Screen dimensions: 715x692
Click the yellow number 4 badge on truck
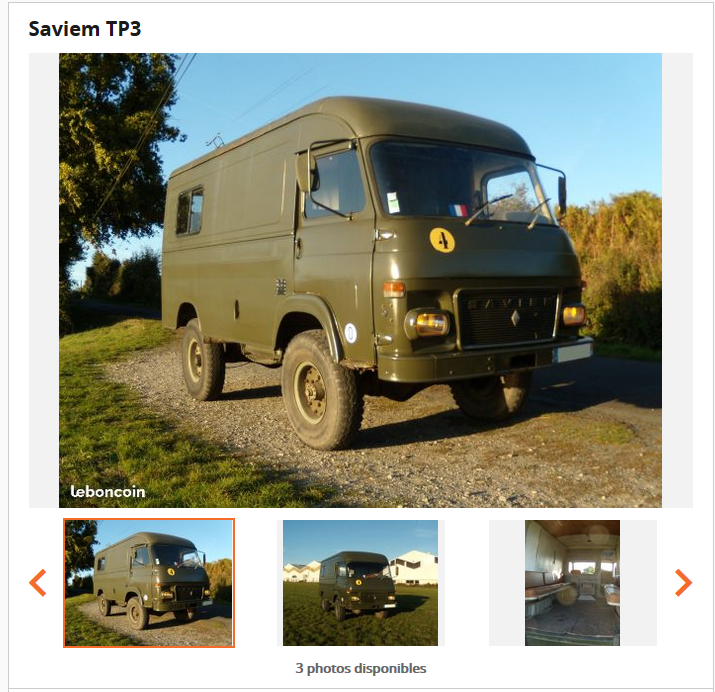coord(442,240)
